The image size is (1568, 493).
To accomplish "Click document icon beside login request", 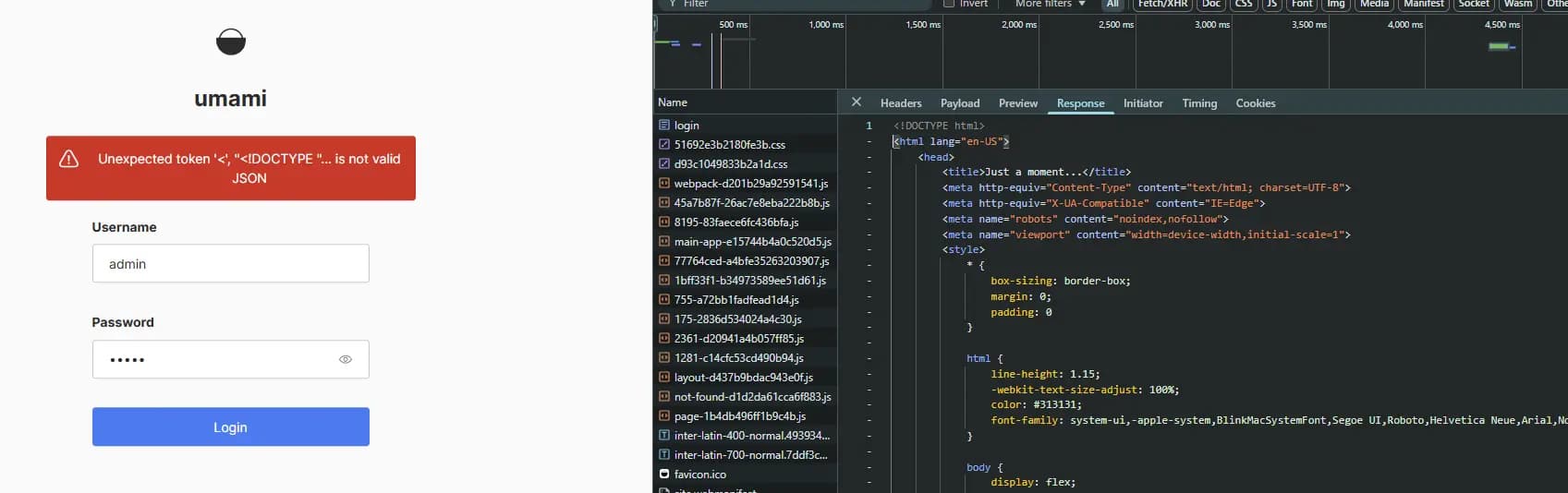I will click(x=663, y=125).
